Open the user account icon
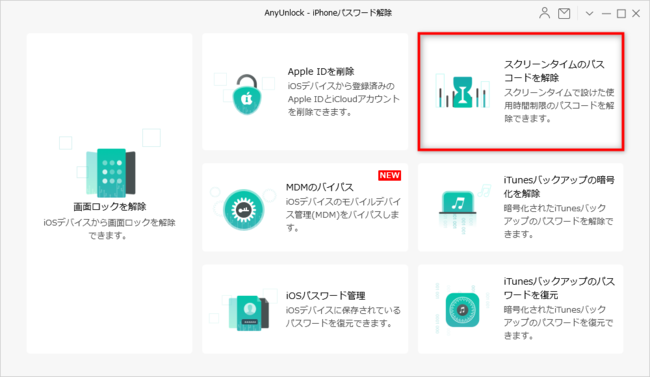The width and height of the screenshot is (650, 377). [x=544, y=13]
